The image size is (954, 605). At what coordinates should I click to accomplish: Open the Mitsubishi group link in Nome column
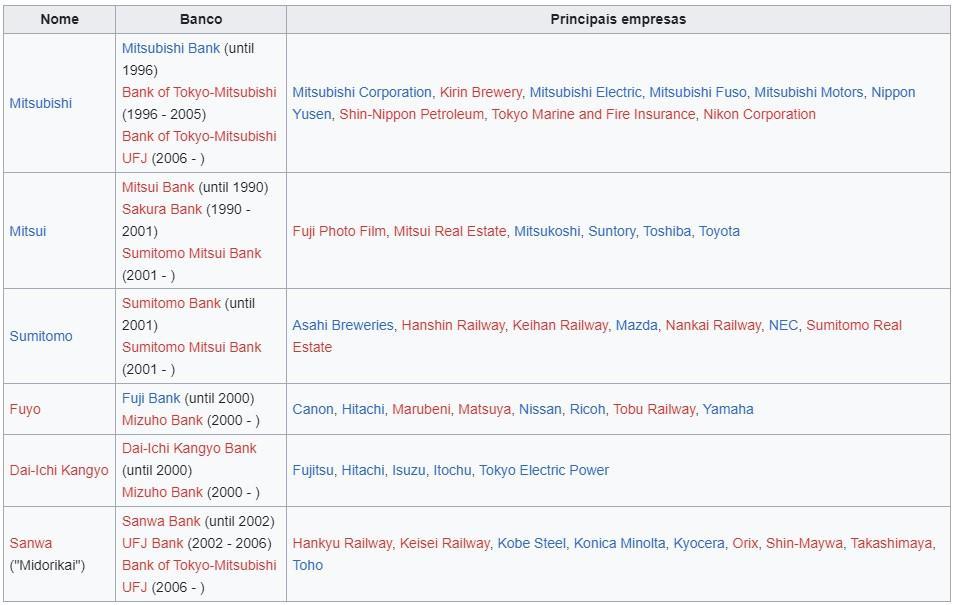[x=41, y=103]
